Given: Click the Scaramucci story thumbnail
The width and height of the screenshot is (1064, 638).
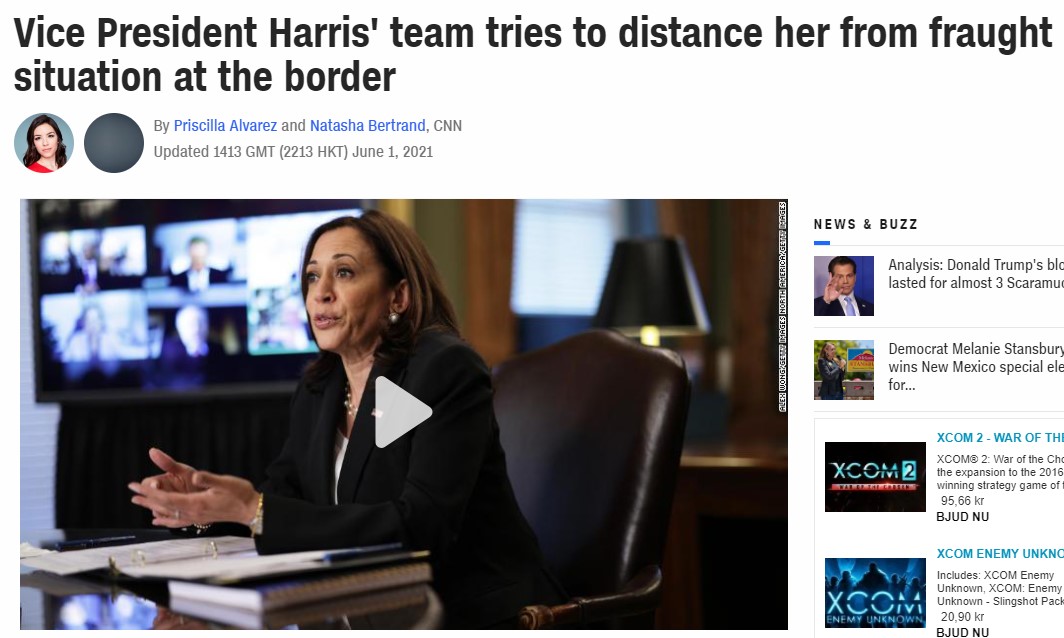Looking at the screenshot, I should tap(843, 286).
